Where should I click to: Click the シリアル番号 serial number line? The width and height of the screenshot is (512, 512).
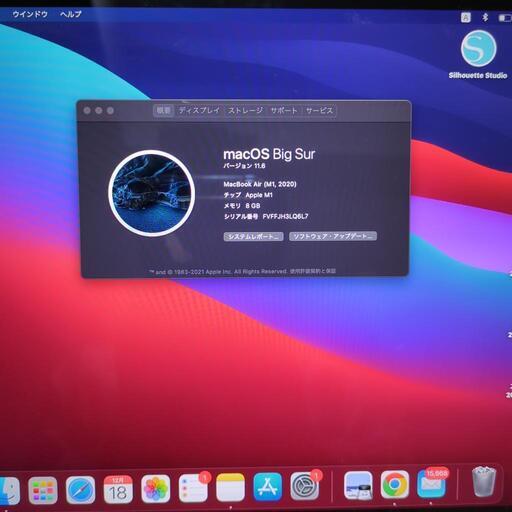tap(266, 217)
